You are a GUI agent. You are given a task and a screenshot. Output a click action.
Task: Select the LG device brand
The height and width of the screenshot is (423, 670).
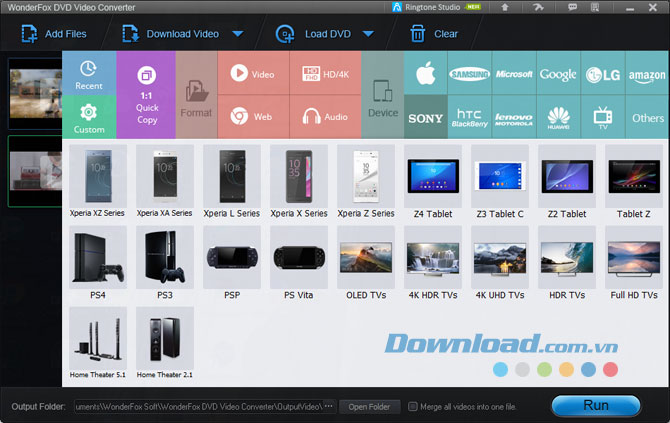click(603, 73)
